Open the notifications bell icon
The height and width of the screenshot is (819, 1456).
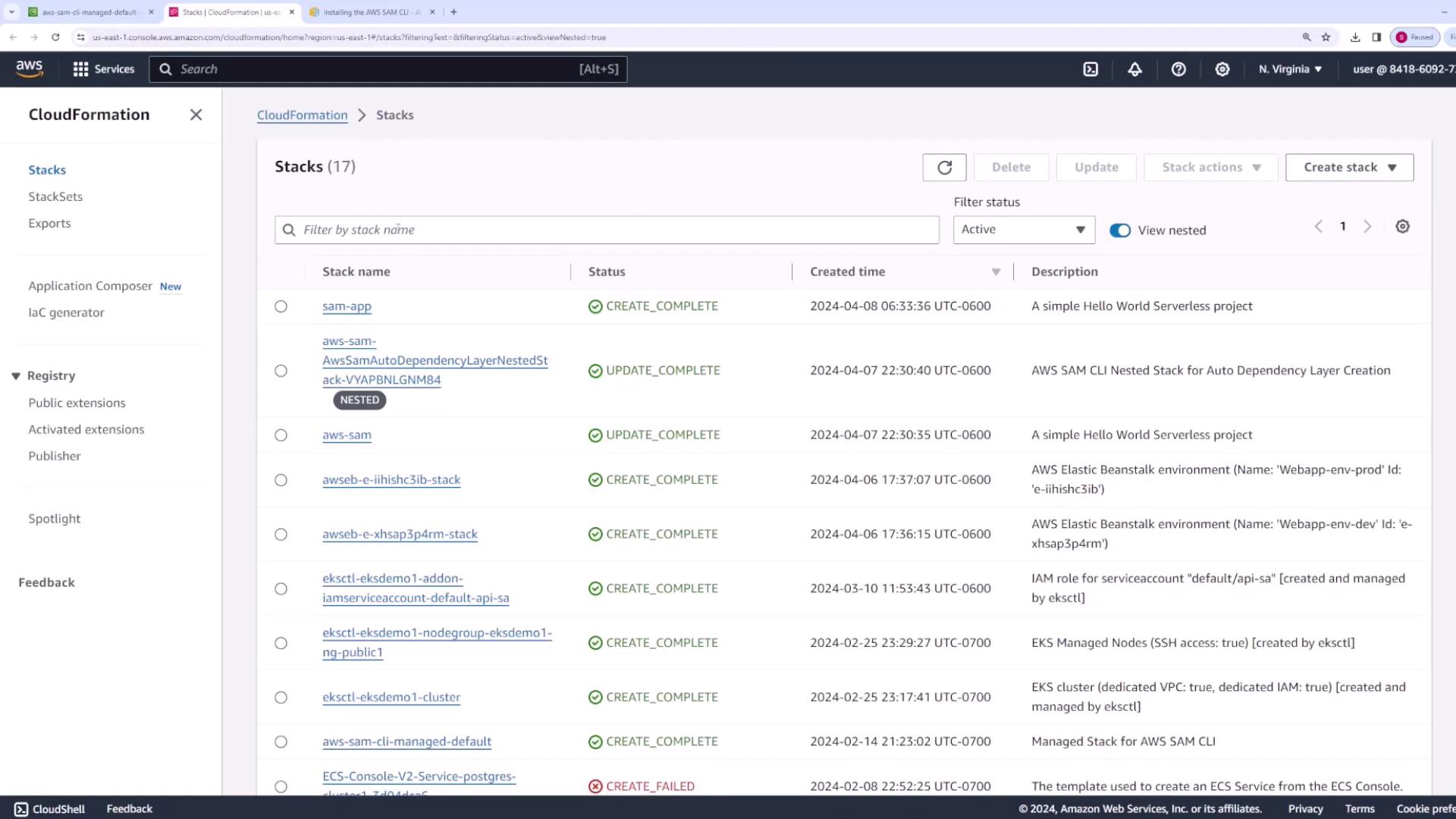point(1134,69)
